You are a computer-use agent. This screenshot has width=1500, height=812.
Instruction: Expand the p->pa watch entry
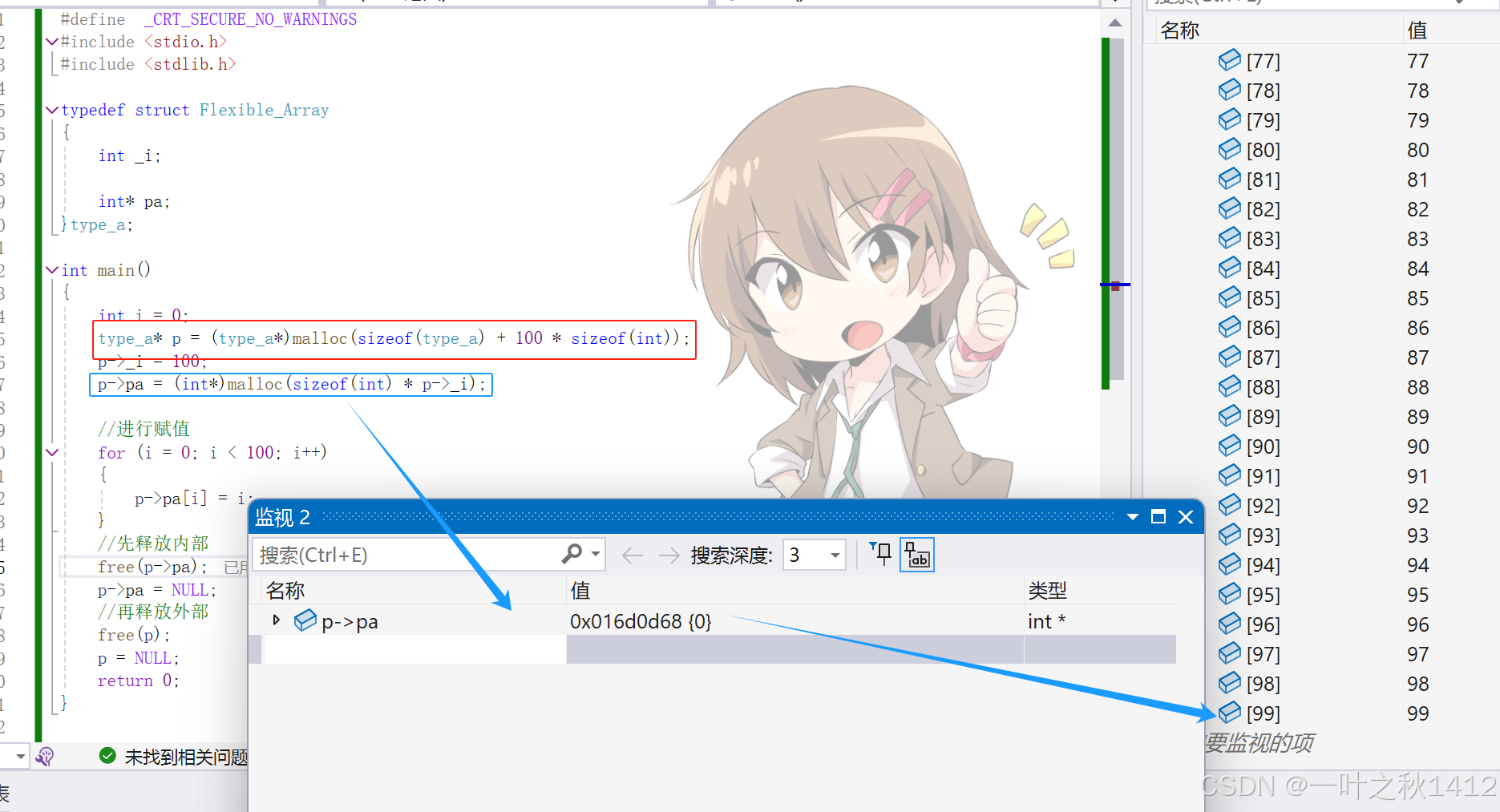(x=277, y=620)
